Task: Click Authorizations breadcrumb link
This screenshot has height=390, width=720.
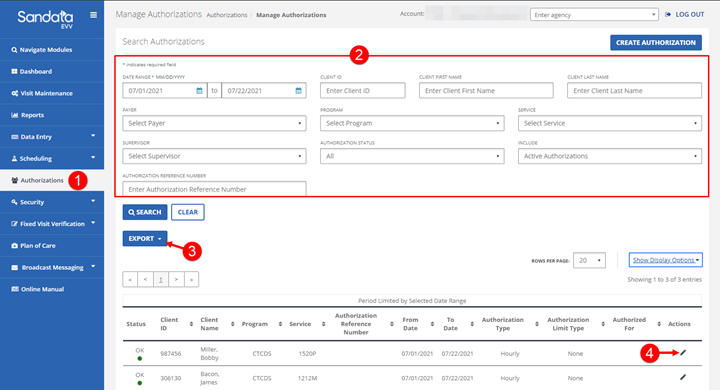Action: (x=227, y=15)
